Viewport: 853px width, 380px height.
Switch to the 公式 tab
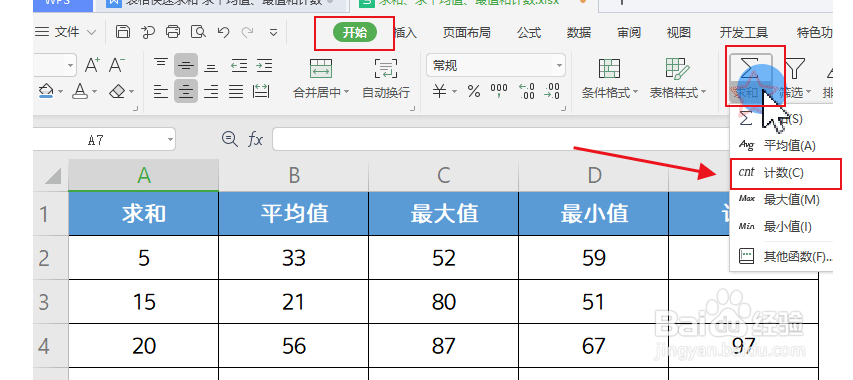click(529, 33)
